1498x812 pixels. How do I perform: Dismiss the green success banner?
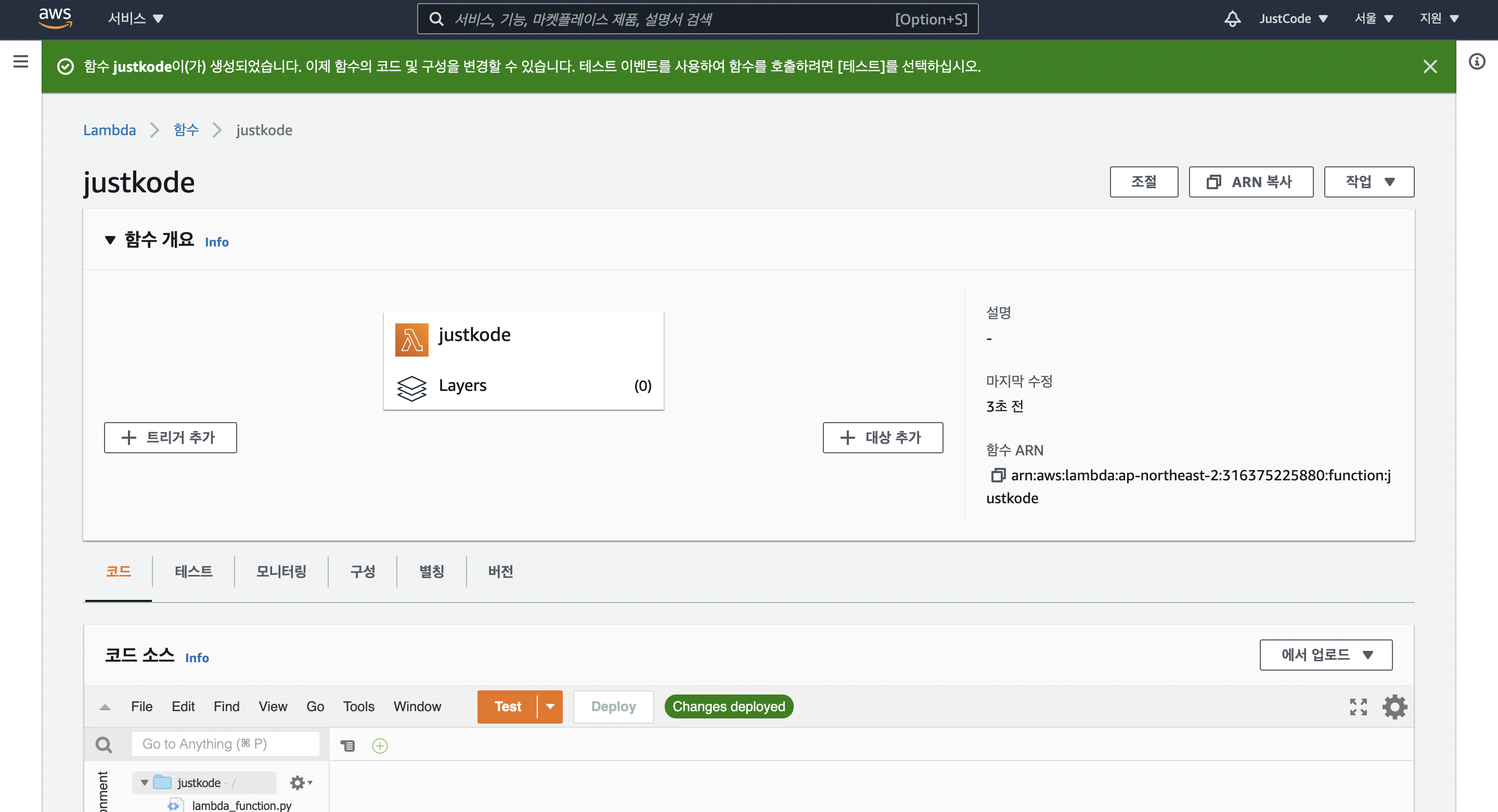(x=1430, y=66)
